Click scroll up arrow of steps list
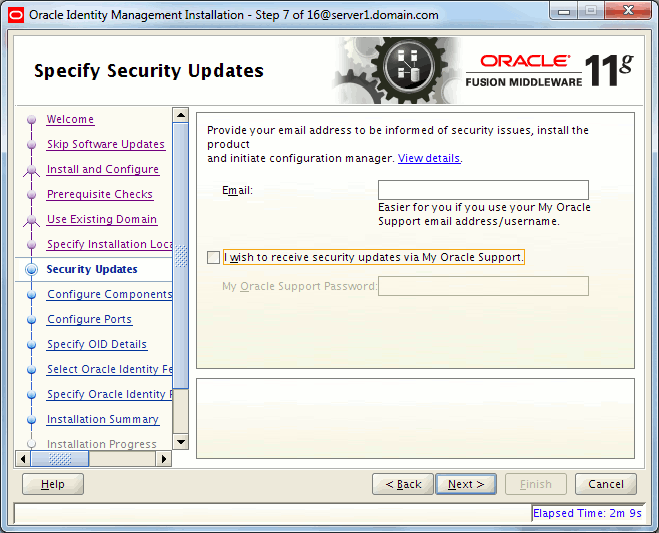 [181, 115]
